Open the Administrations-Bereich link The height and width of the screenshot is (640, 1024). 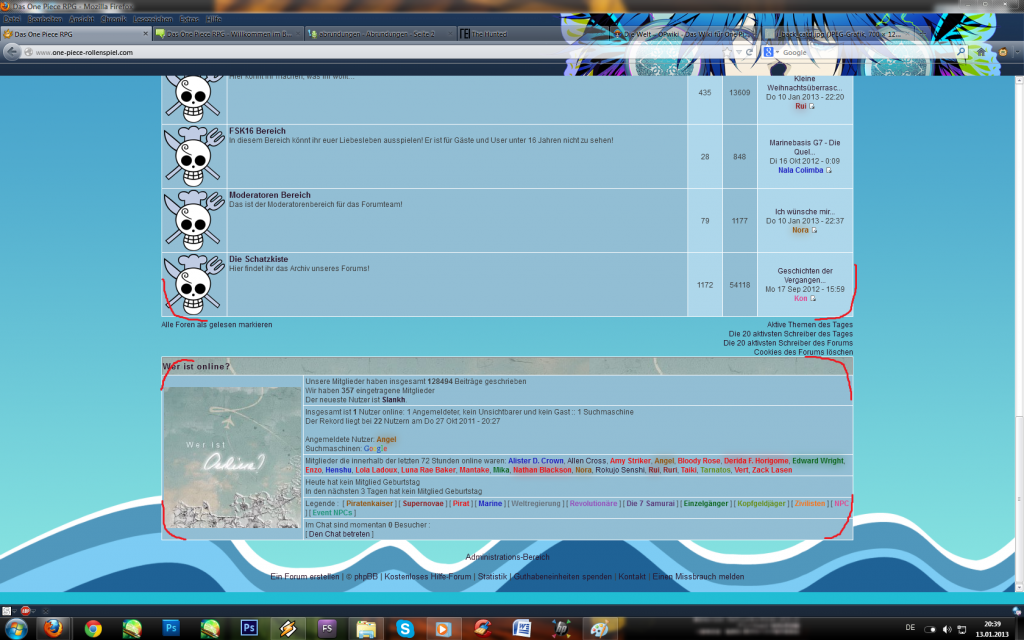coord(507,557)
